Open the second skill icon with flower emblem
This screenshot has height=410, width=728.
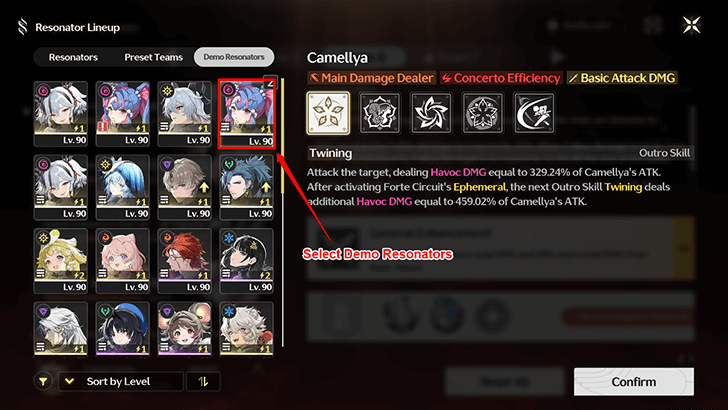pyautogui.click(x=380, y=113)
